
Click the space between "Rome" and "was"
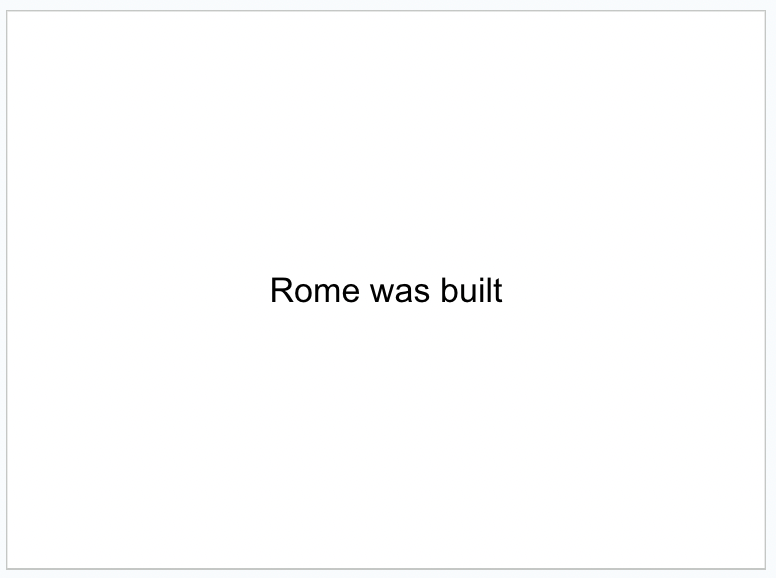[365, 290]
